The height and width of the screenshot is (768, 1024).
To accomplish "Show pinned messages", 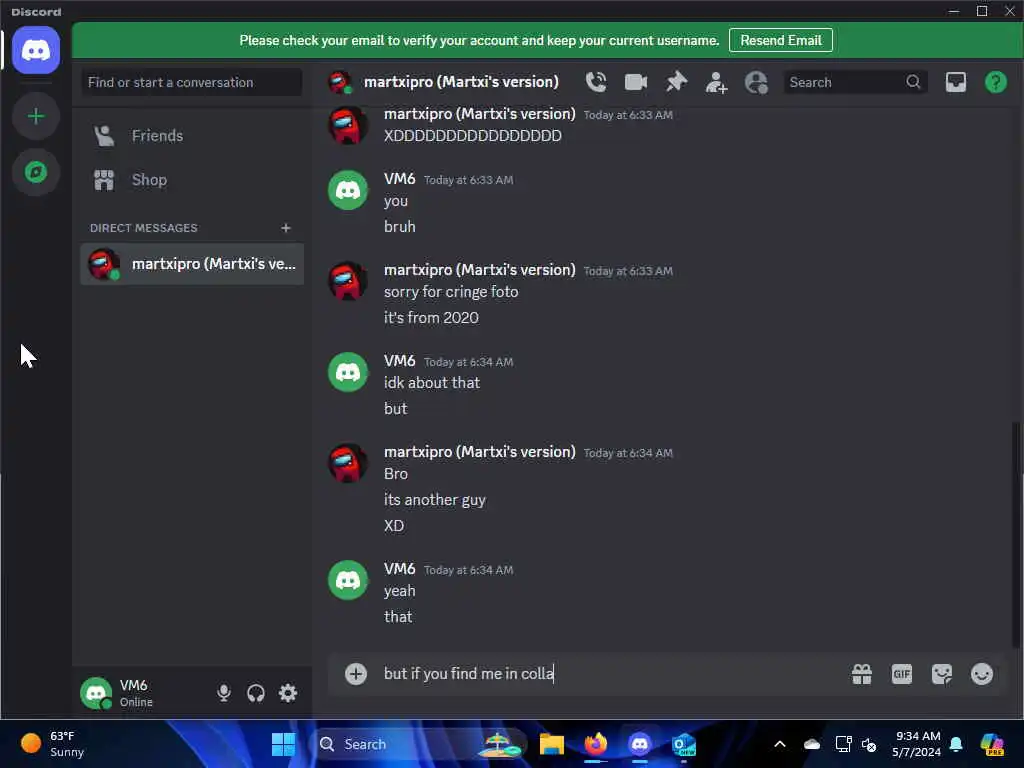I will pos(676,82).
